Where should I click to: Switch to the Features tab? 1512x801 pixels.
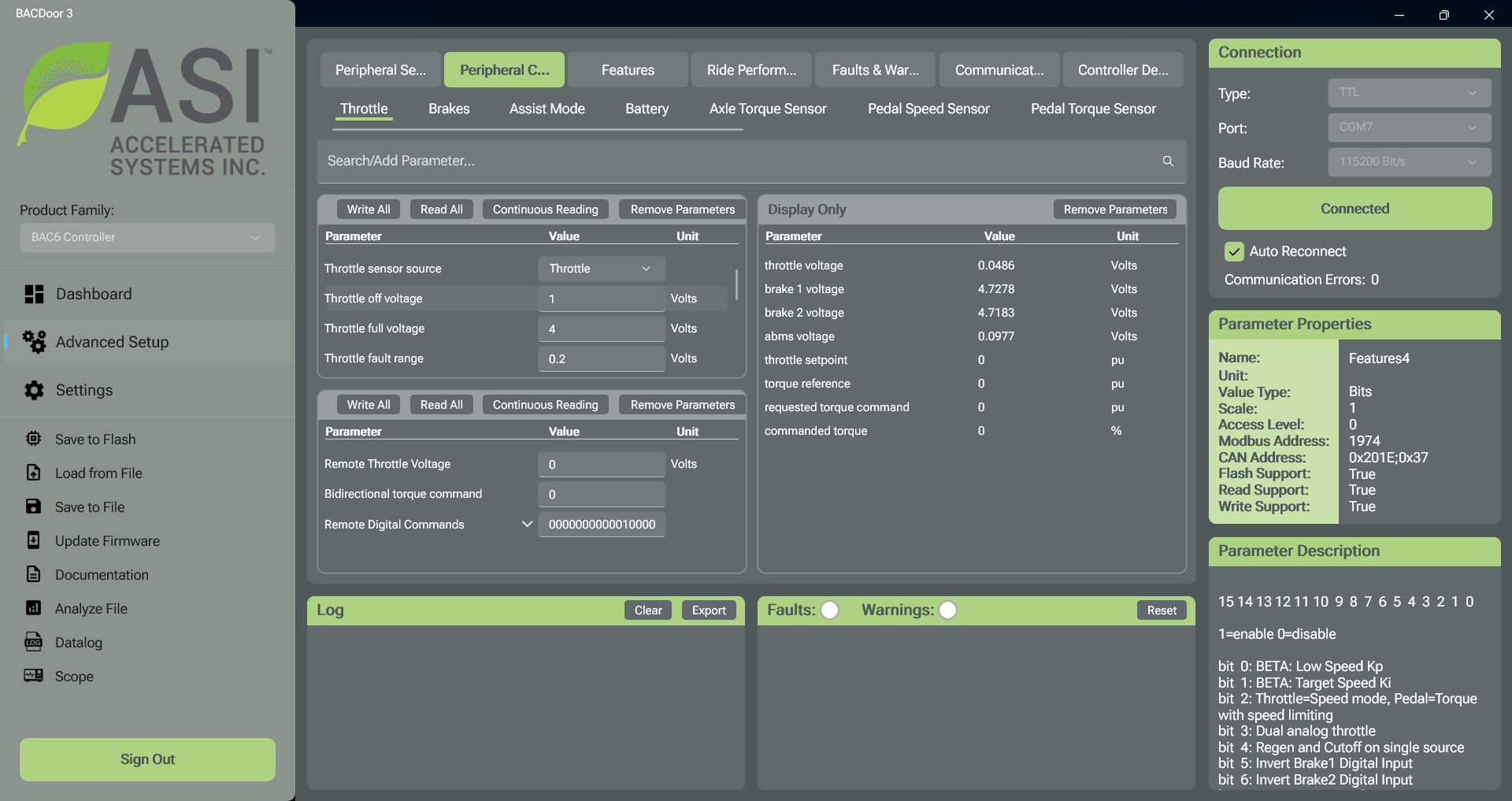pos(628,70)
